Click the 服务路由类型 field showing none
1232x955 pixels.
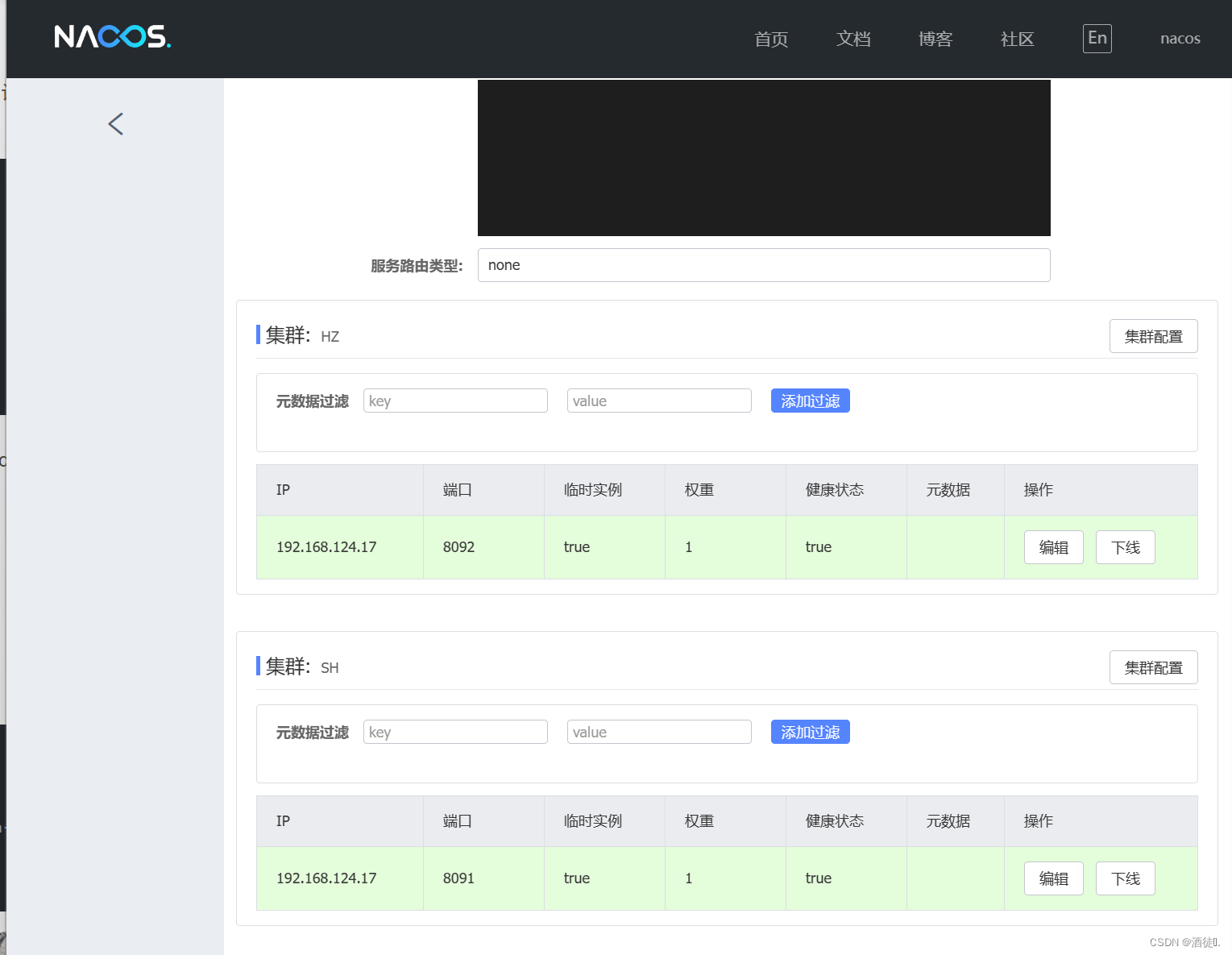pyautogui.click(x=764, y=265)
